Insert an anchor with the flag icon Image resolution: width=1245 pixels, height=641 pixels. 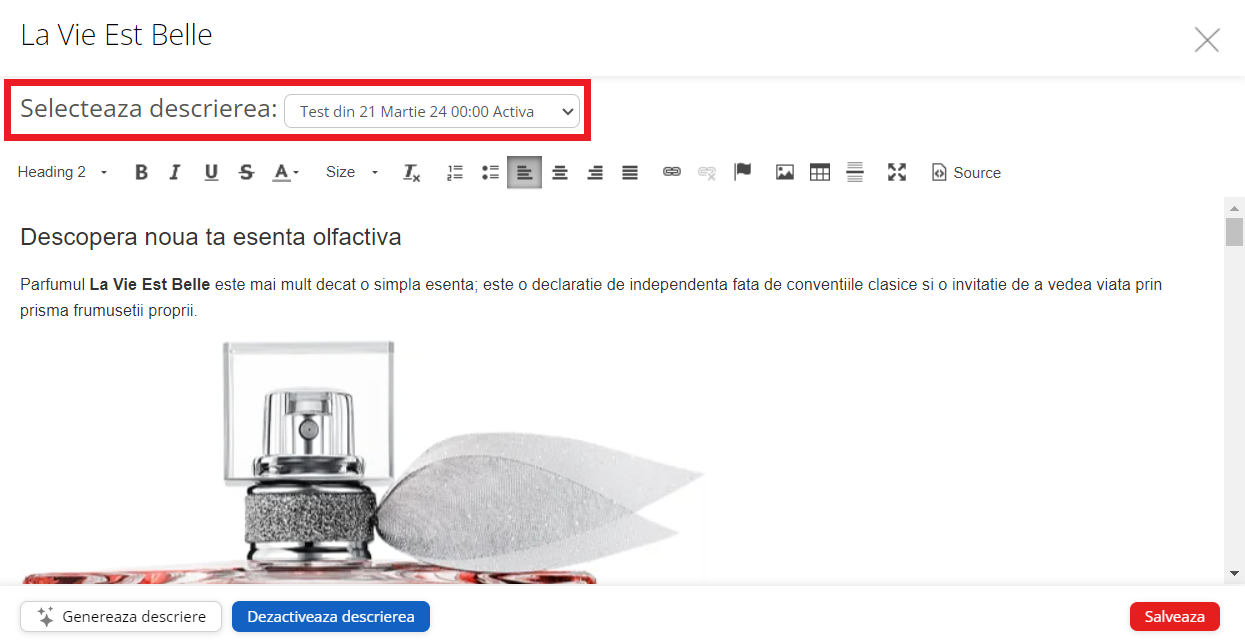tap(742, 173)
